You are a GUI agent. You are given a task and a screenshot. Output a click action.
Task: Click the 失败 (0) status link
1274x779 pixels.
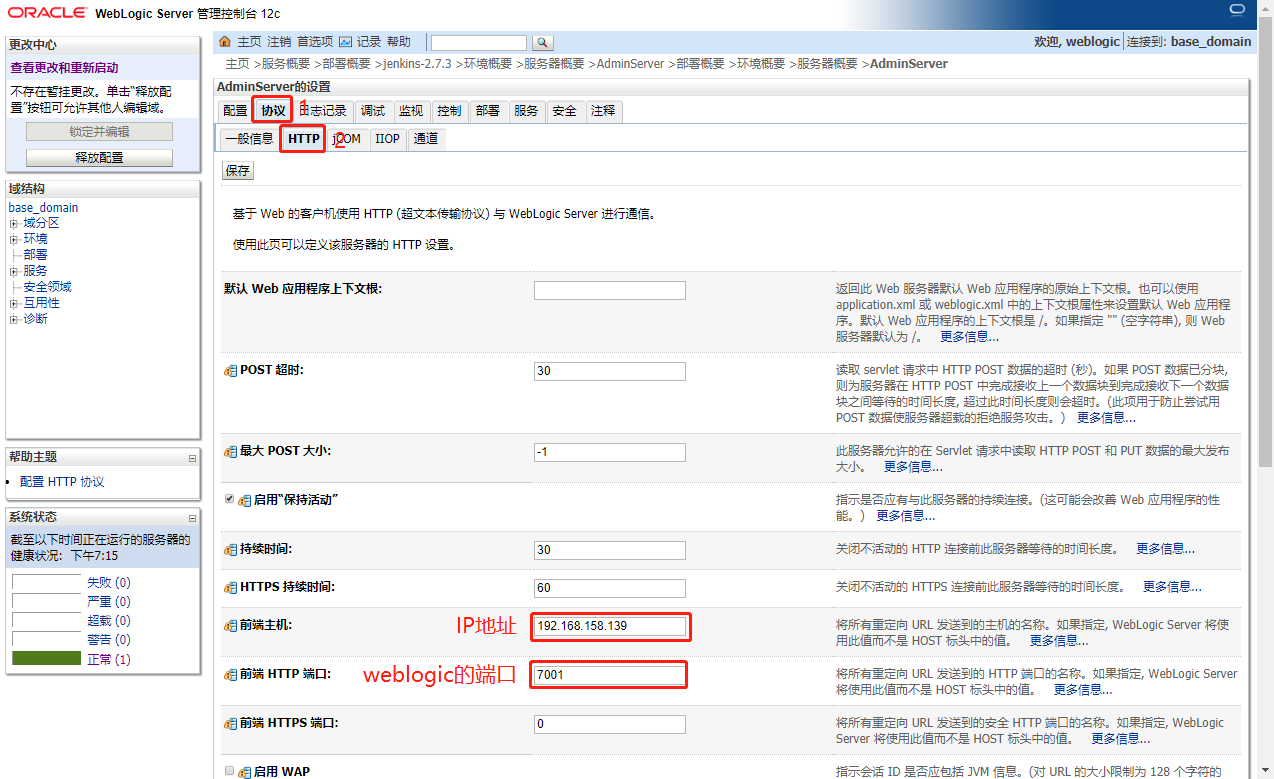[109, 583]
